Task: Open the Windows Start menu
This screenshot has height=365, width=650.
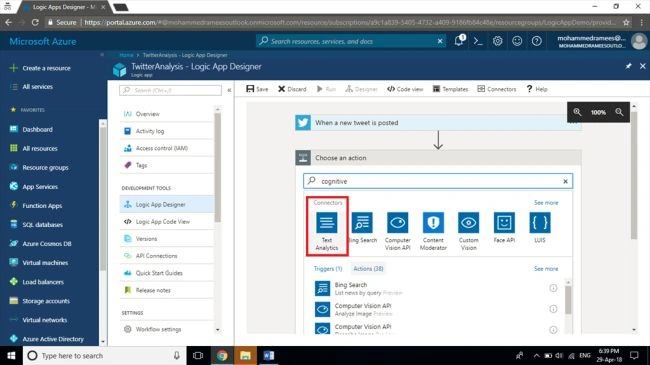Action: pos(11,356)
